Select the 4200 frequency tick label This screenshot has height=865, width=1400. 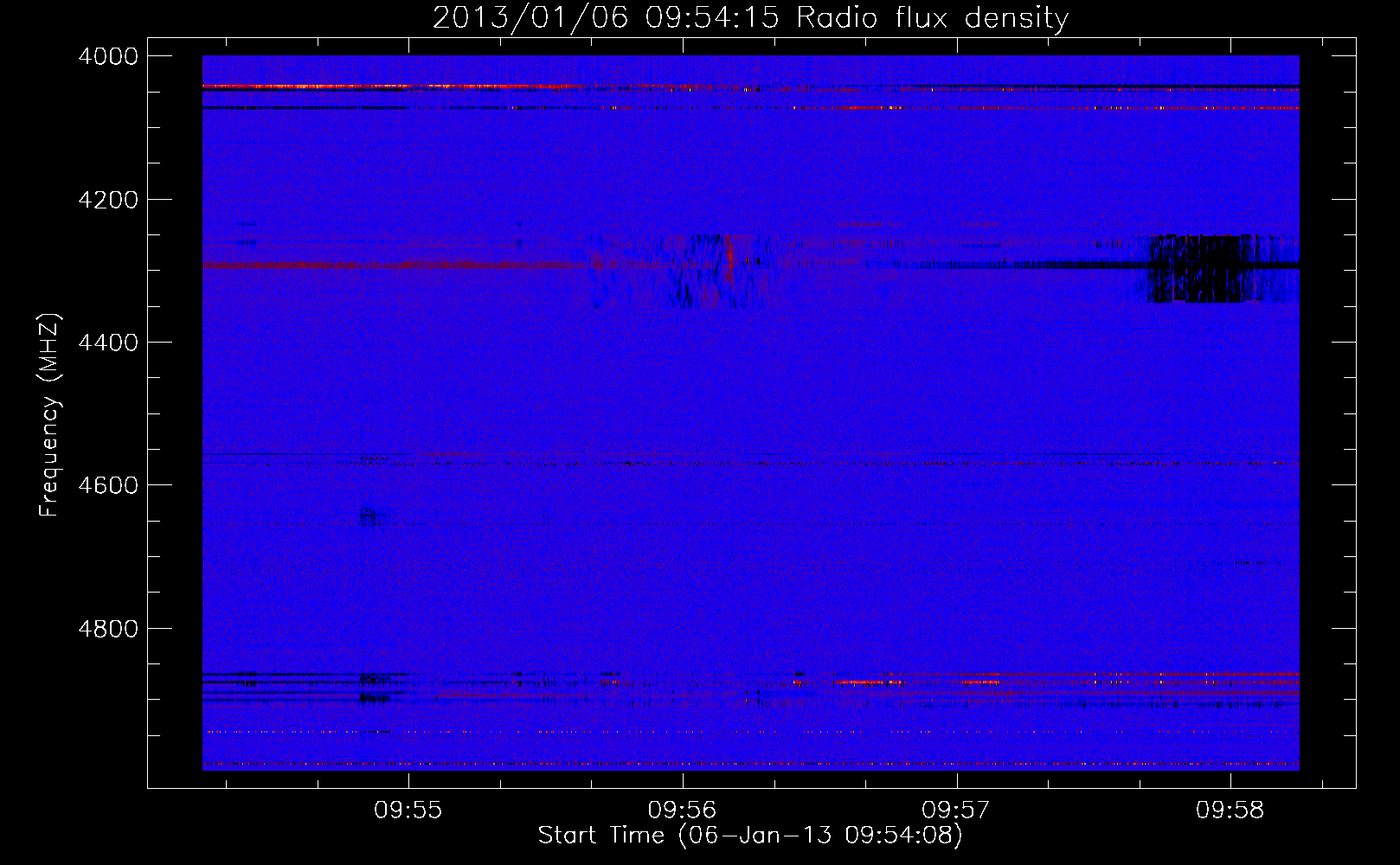pos(108,200)
